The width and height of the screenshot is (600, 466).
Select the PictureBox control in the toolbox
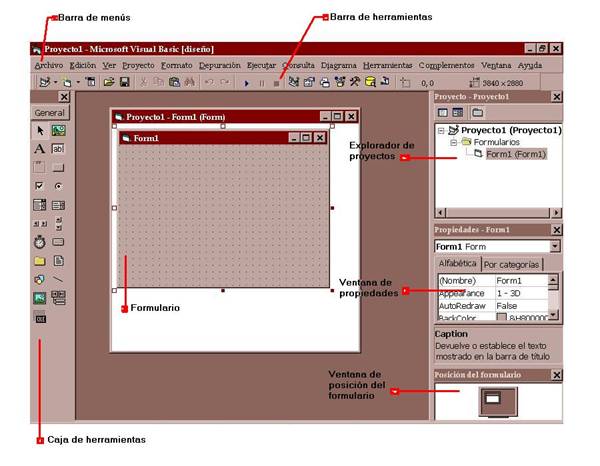coord(58,130)
